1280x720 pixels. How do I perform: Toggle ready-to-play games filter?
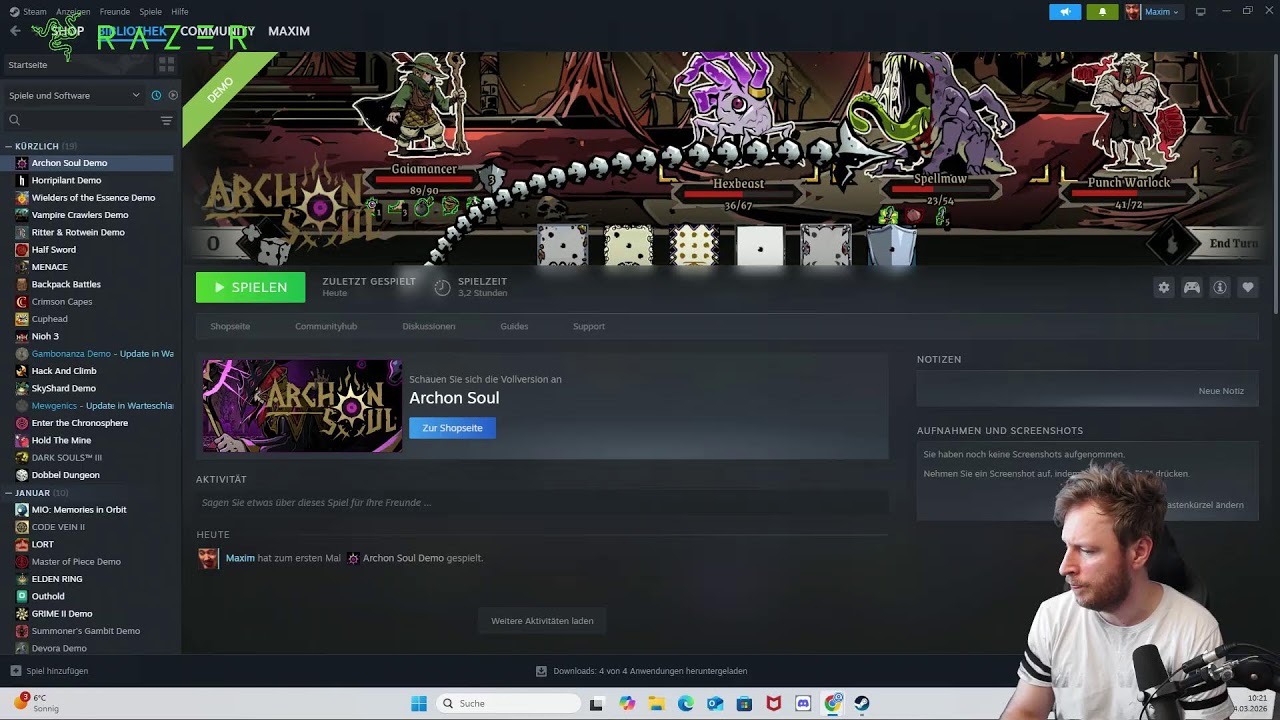pos(173,95)
